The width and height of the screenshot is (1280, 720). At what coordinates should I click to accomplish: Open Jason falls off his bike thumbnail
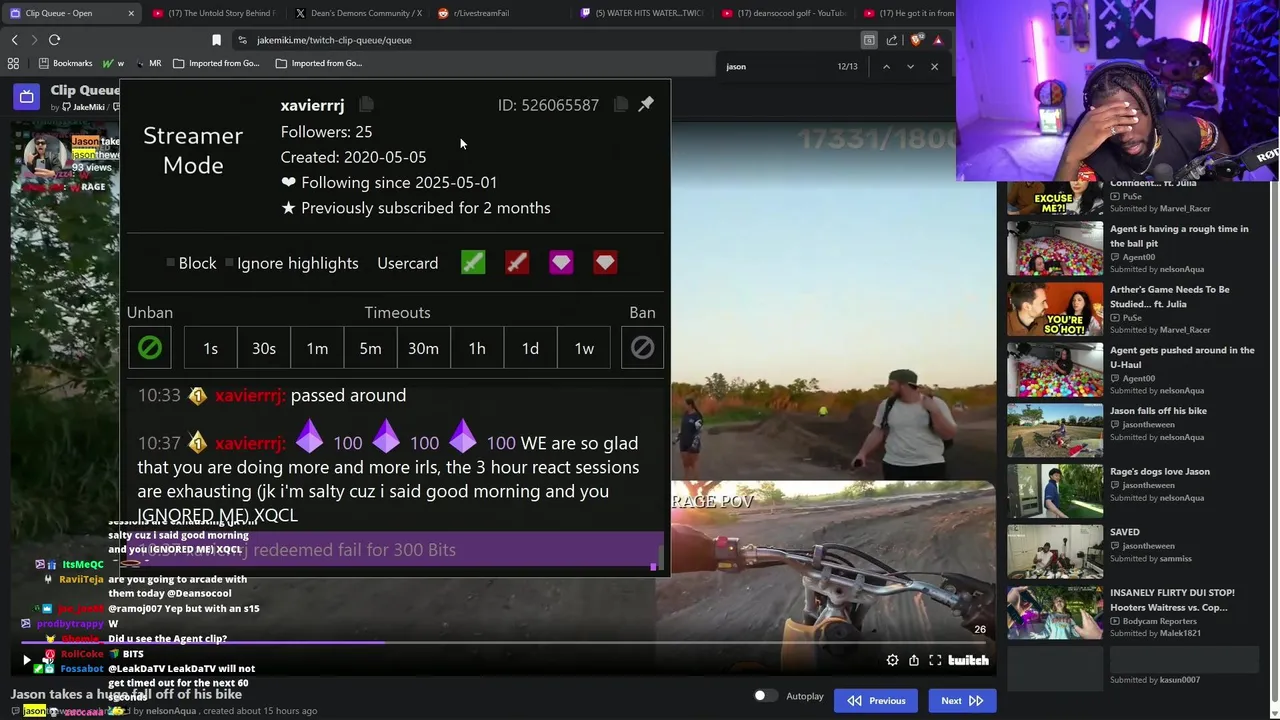click(1055, 430)
